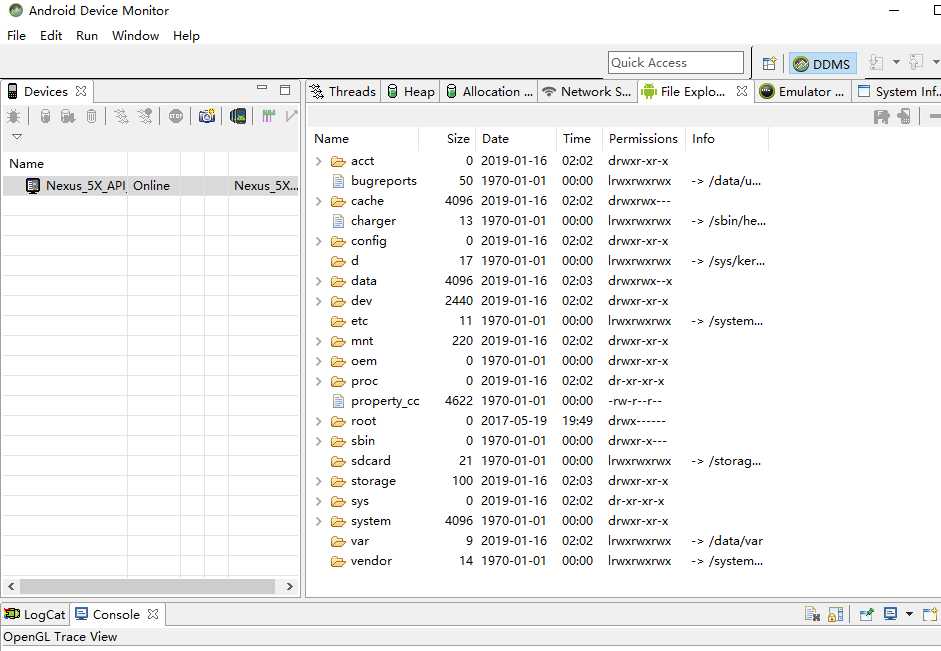Toggle the Pin Console icon
Screen dimensions: 941x651
click(866, 614)
